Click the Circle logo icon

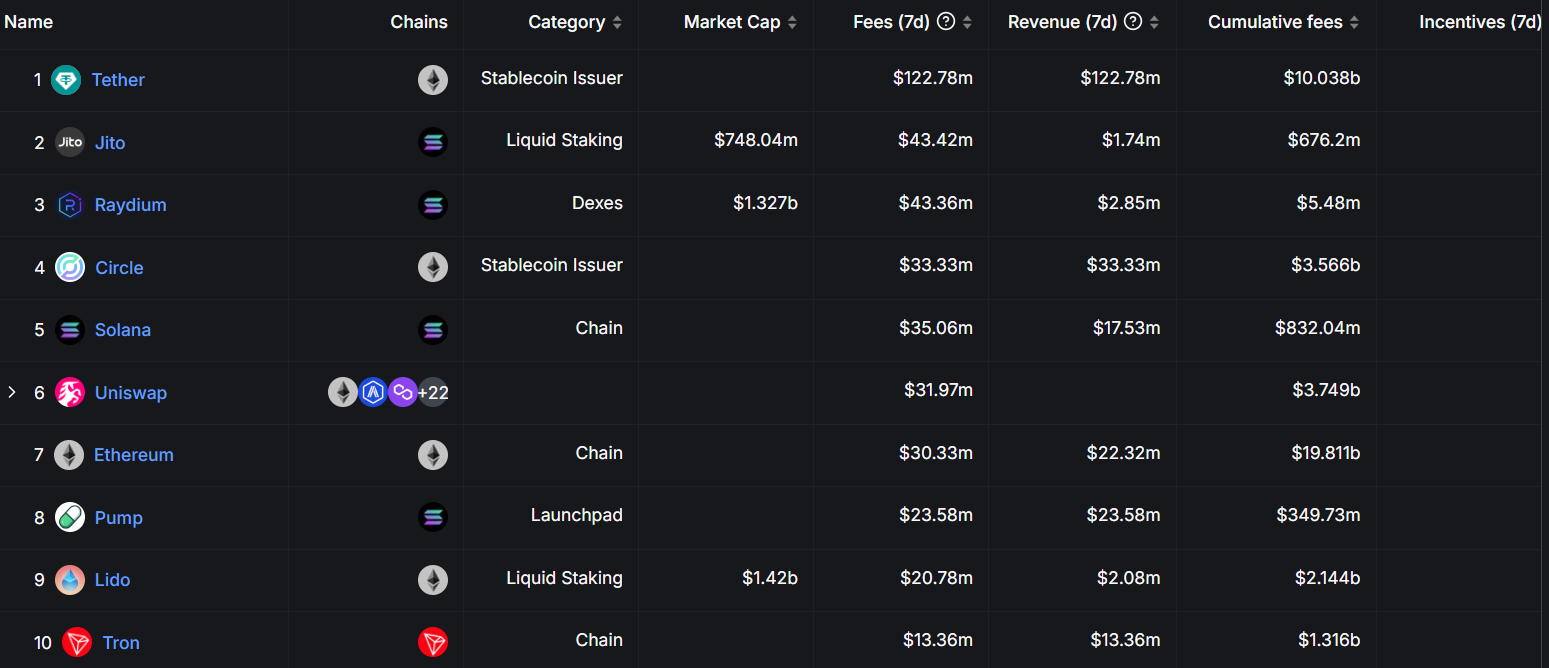tap(70, 268)
